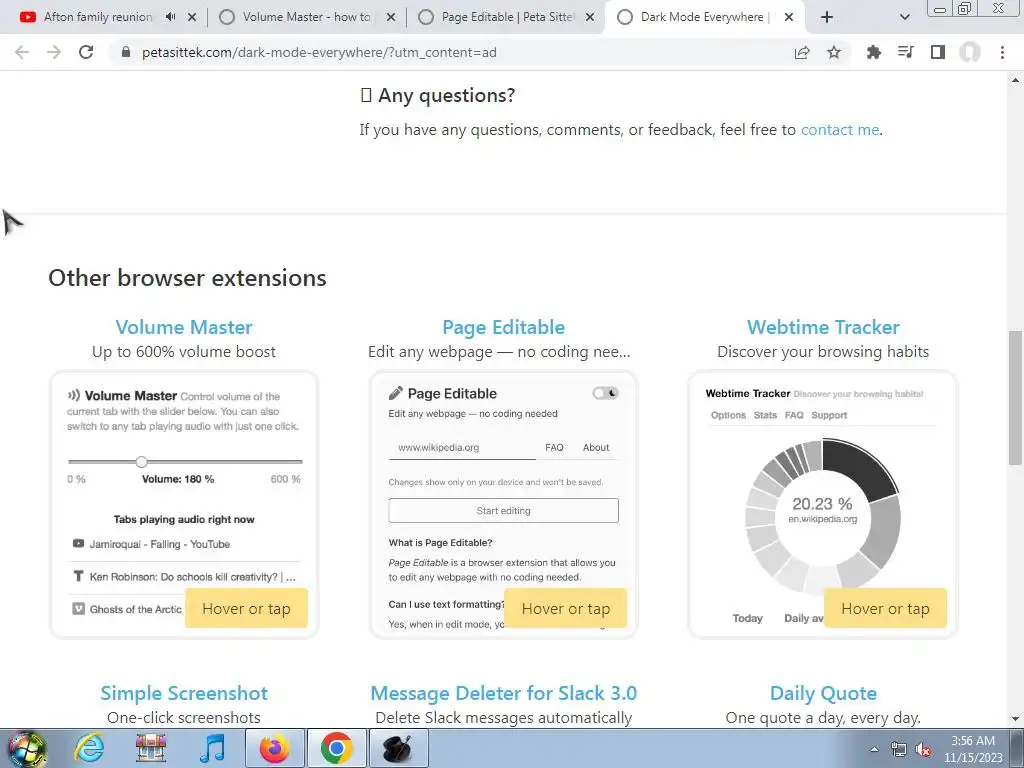The height and width of the screenshot is (768, 1024).
Task: Open media control icon in toolbar
Action: 906,52
